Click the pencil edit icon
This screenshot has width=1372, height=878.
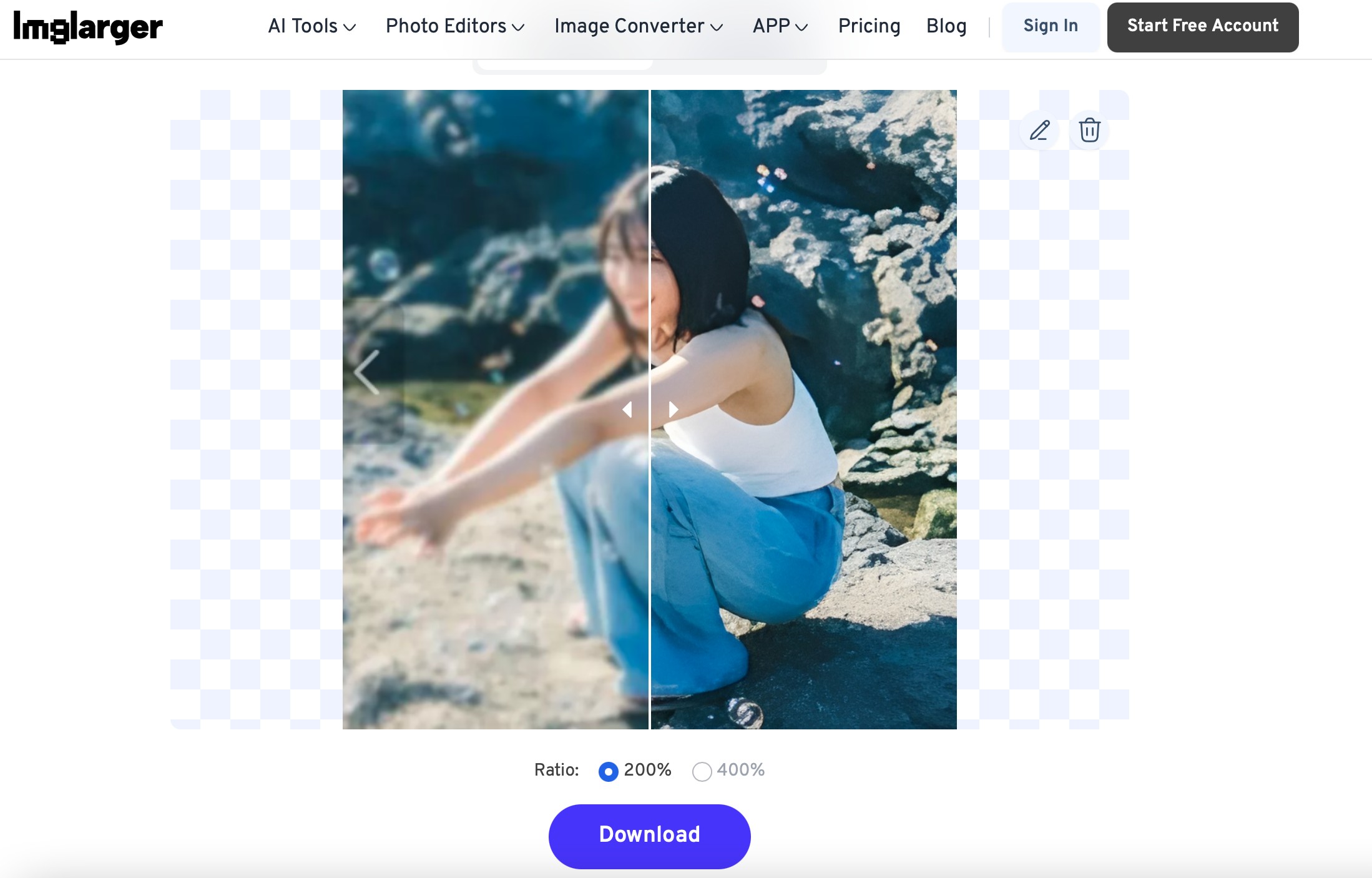(x=1039, y=131)
